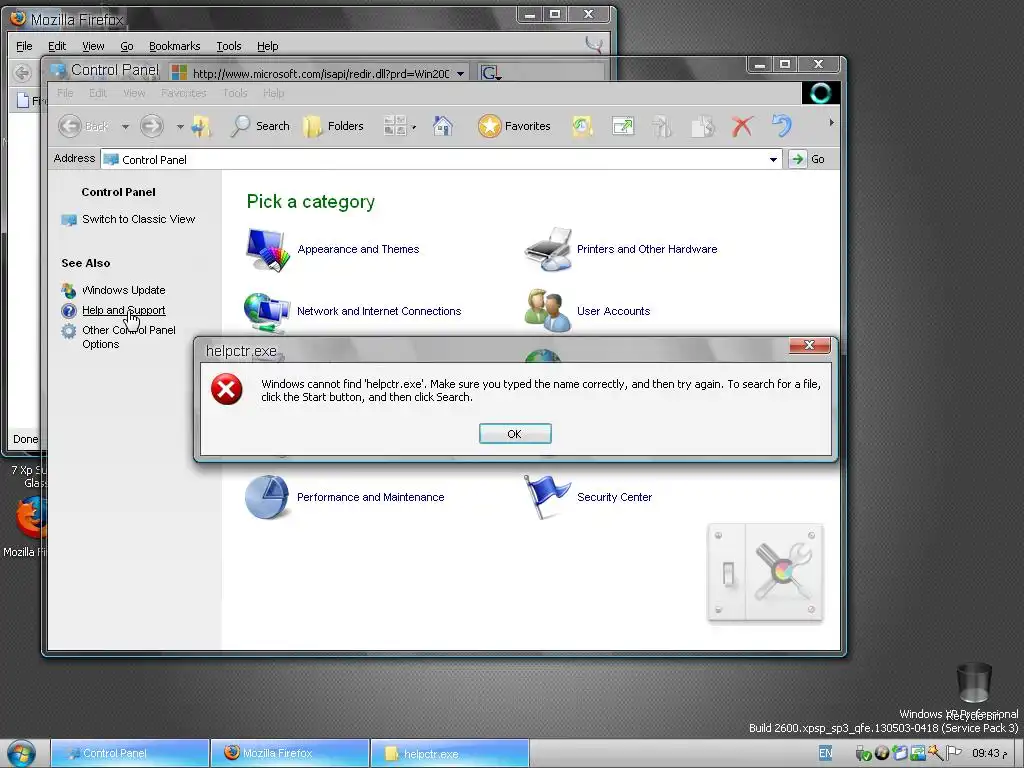Expand Firefox URL bar dropdown
The height and width of the screenshot is (768, 1024).
[460, 73]
